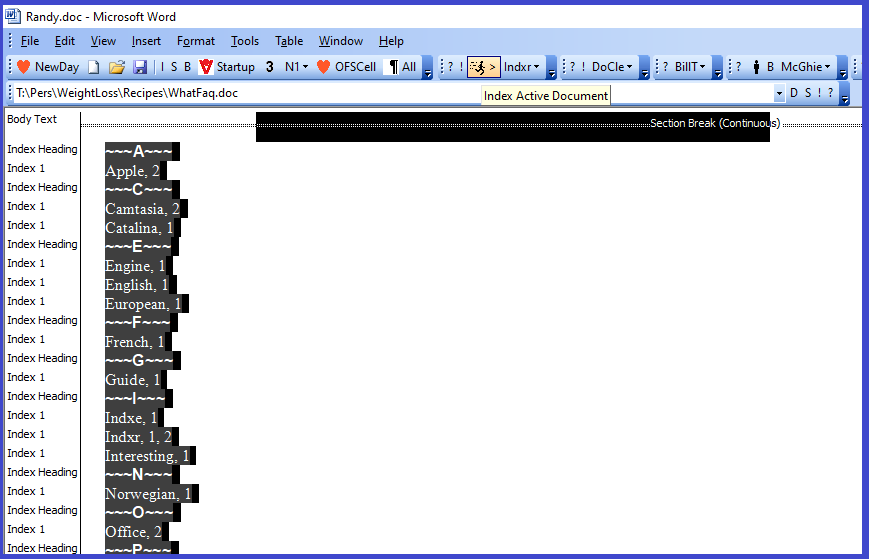Click the red Startup icon
This screenshot has width=869, height=559.
click(x=206, y=67)
